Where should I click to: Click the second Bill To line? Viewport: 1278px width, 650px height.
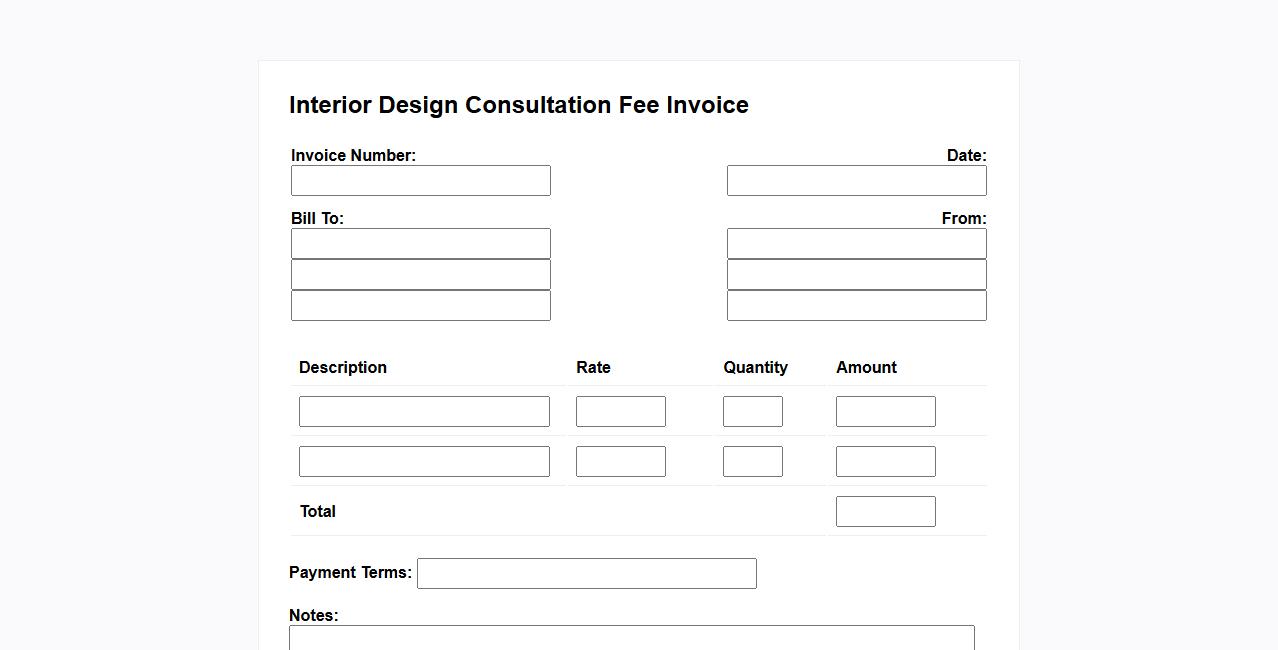[420, 275]
